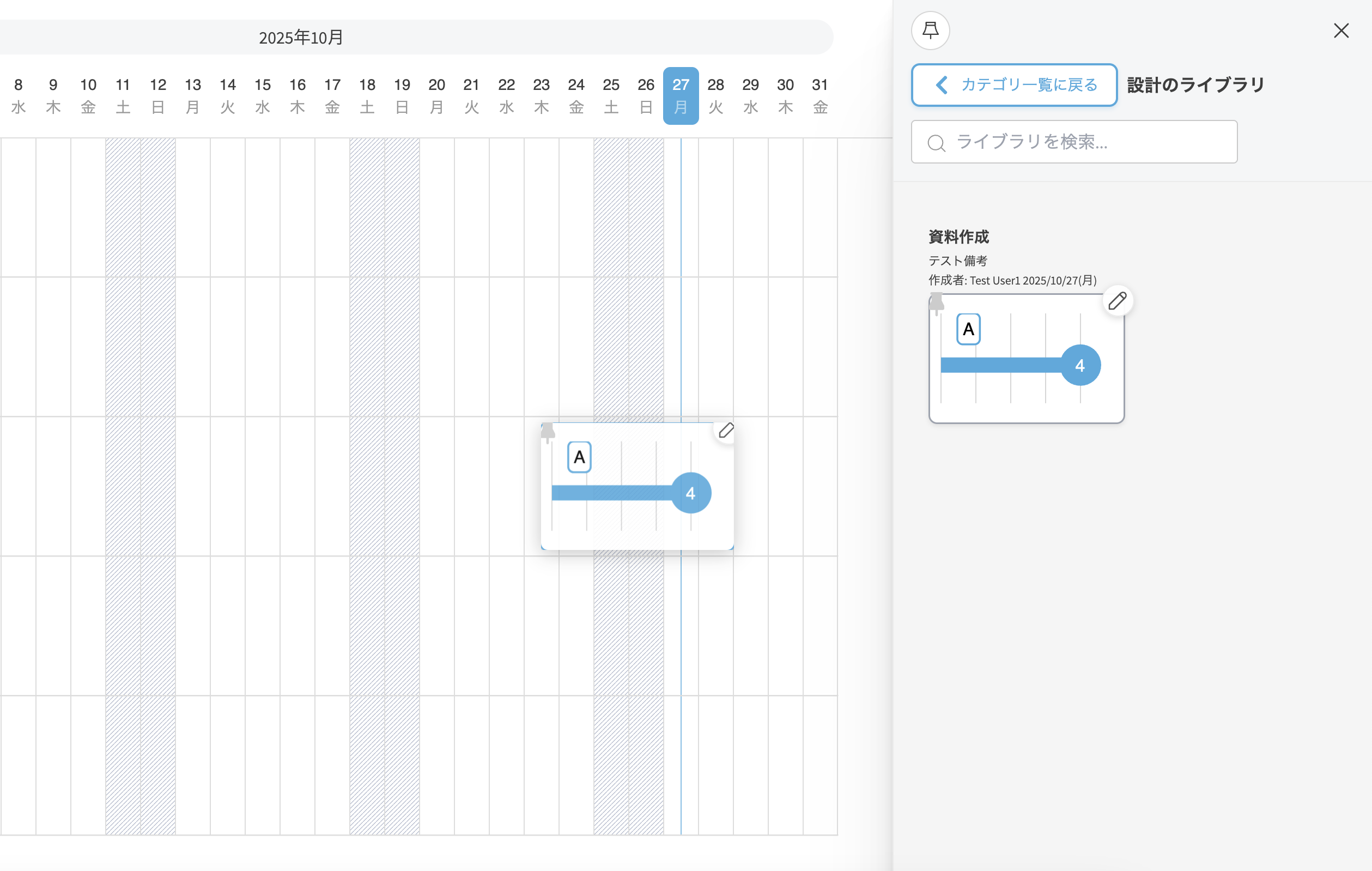The height and width of the screenshot is (871, 1372).
Task: Click the back chevron arrow icon
Action: coord(941,86)
